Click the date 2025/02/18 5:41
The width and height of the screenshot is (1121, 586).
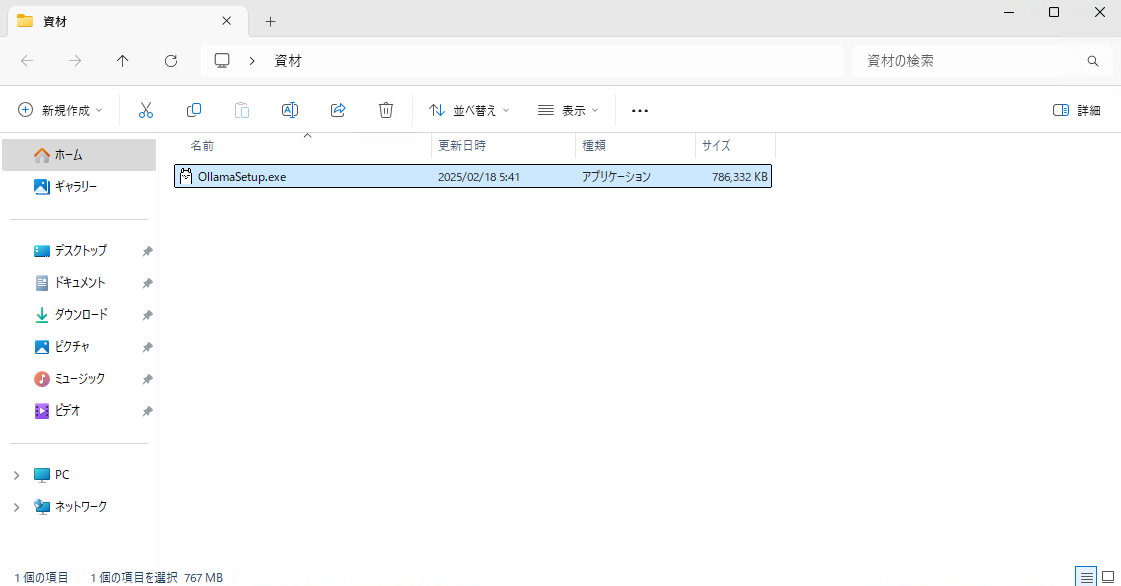coord(478,177)
